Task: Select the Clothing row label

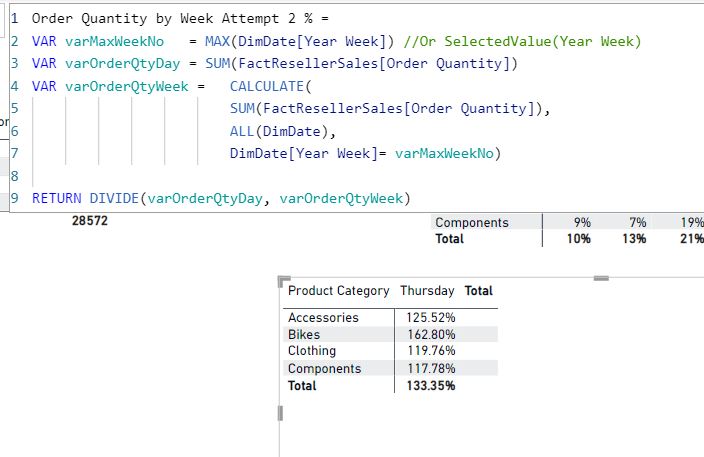Action: [x=312, y=351]
